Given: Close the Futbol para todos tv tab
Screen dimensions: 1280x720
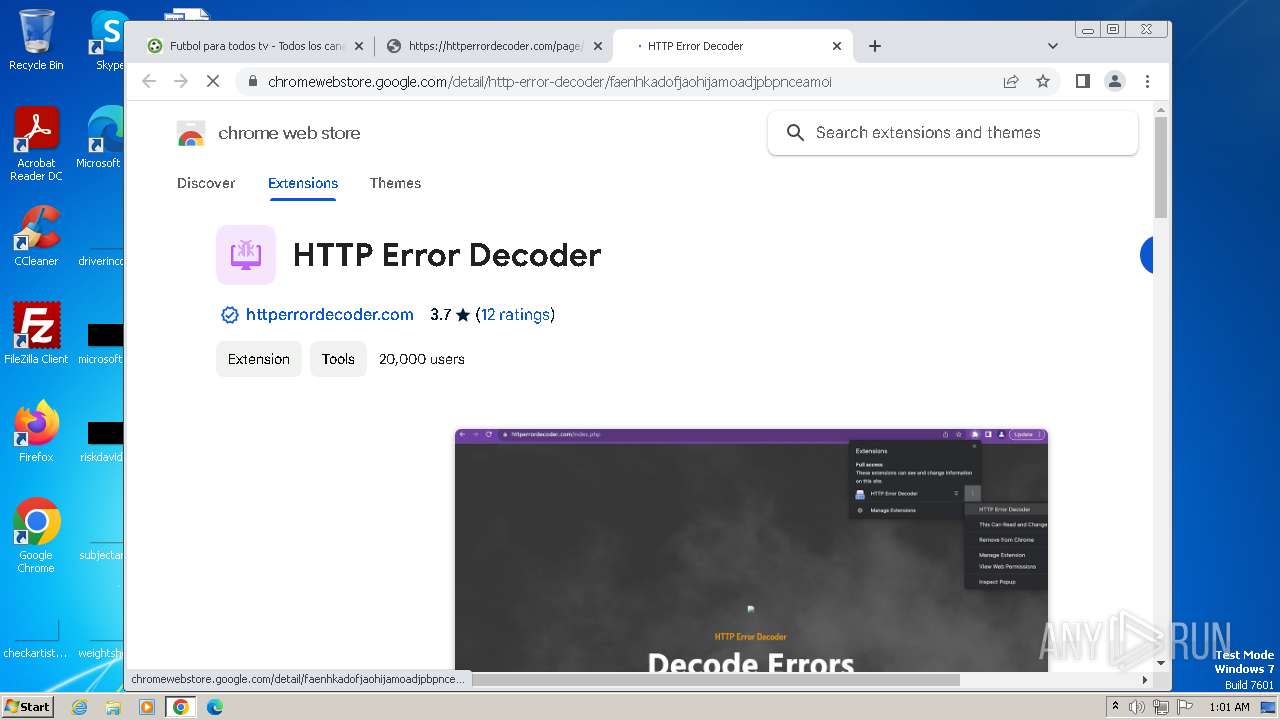Looking at the screenshot, I should (x=359, y=46).
